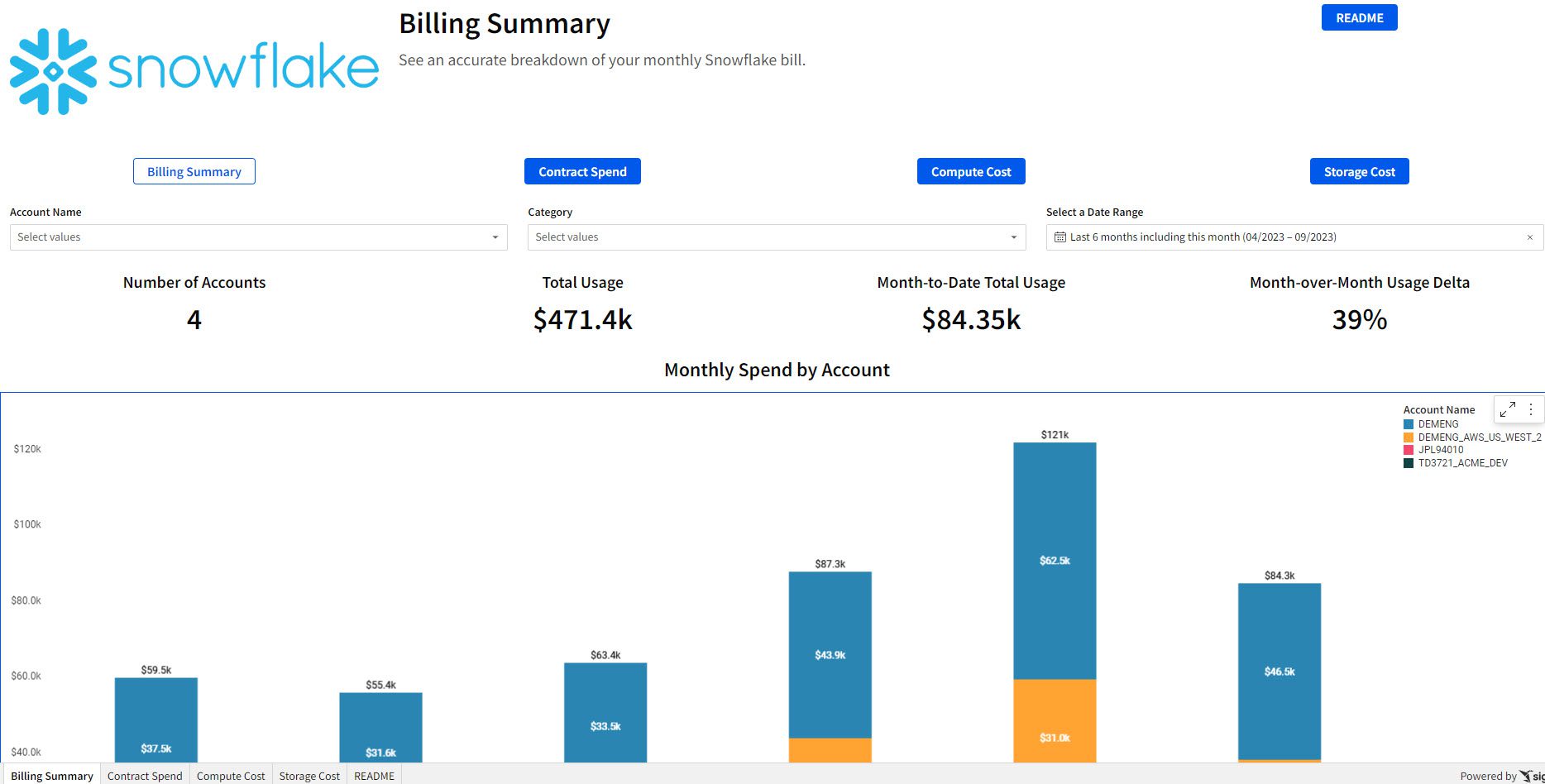The height and width of the screenshot is (784, 1545).
Task: Switch to the Contract Spend bottom tab
Action: (145, 775)
